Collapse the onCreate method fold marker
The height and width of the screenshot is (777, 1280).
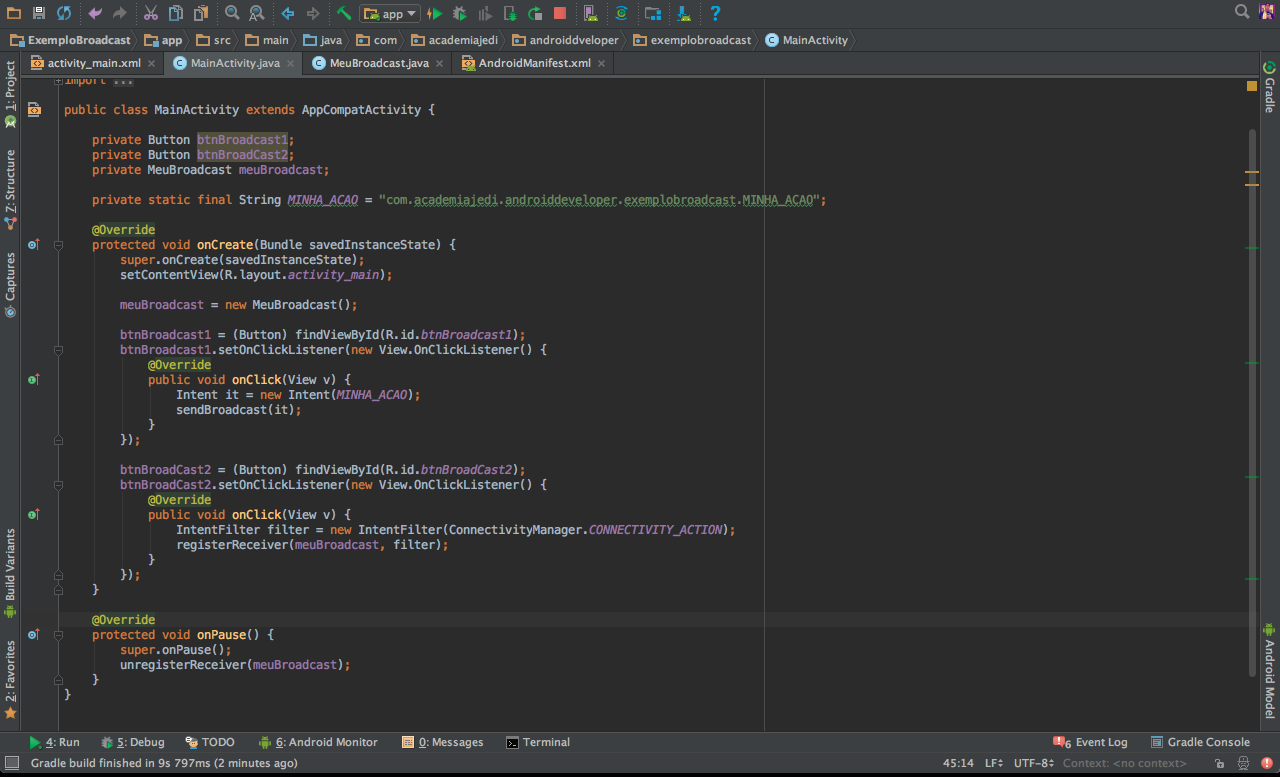(58, 245)
